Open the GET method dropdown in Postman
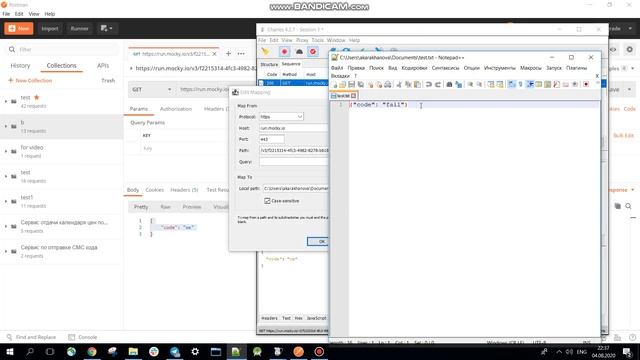 tap(151, 89)
